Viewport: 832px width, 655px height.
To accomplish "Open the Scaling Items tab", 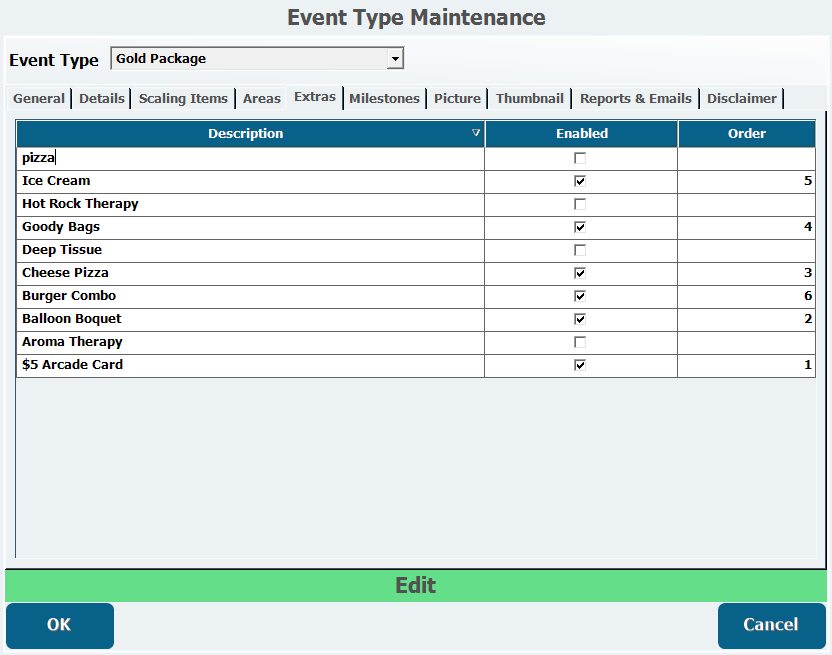I will pyautogui.click(x=183, y=98).
